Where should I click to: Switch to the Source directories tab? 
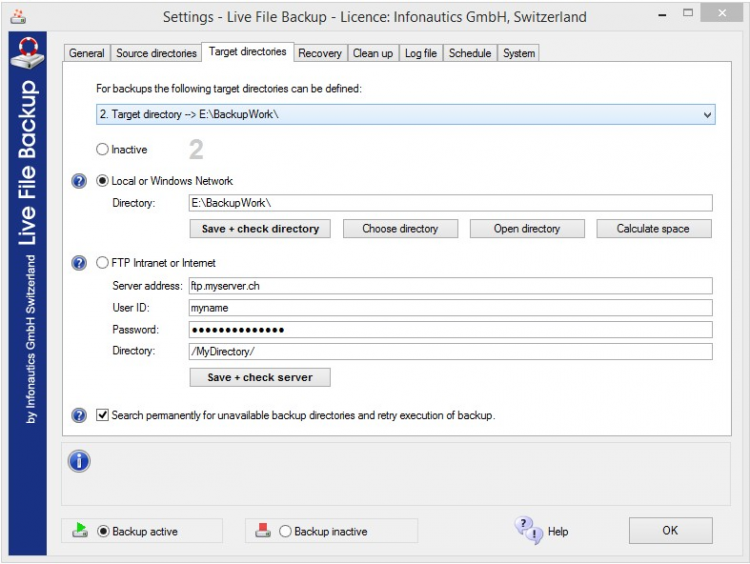point(156,53)
